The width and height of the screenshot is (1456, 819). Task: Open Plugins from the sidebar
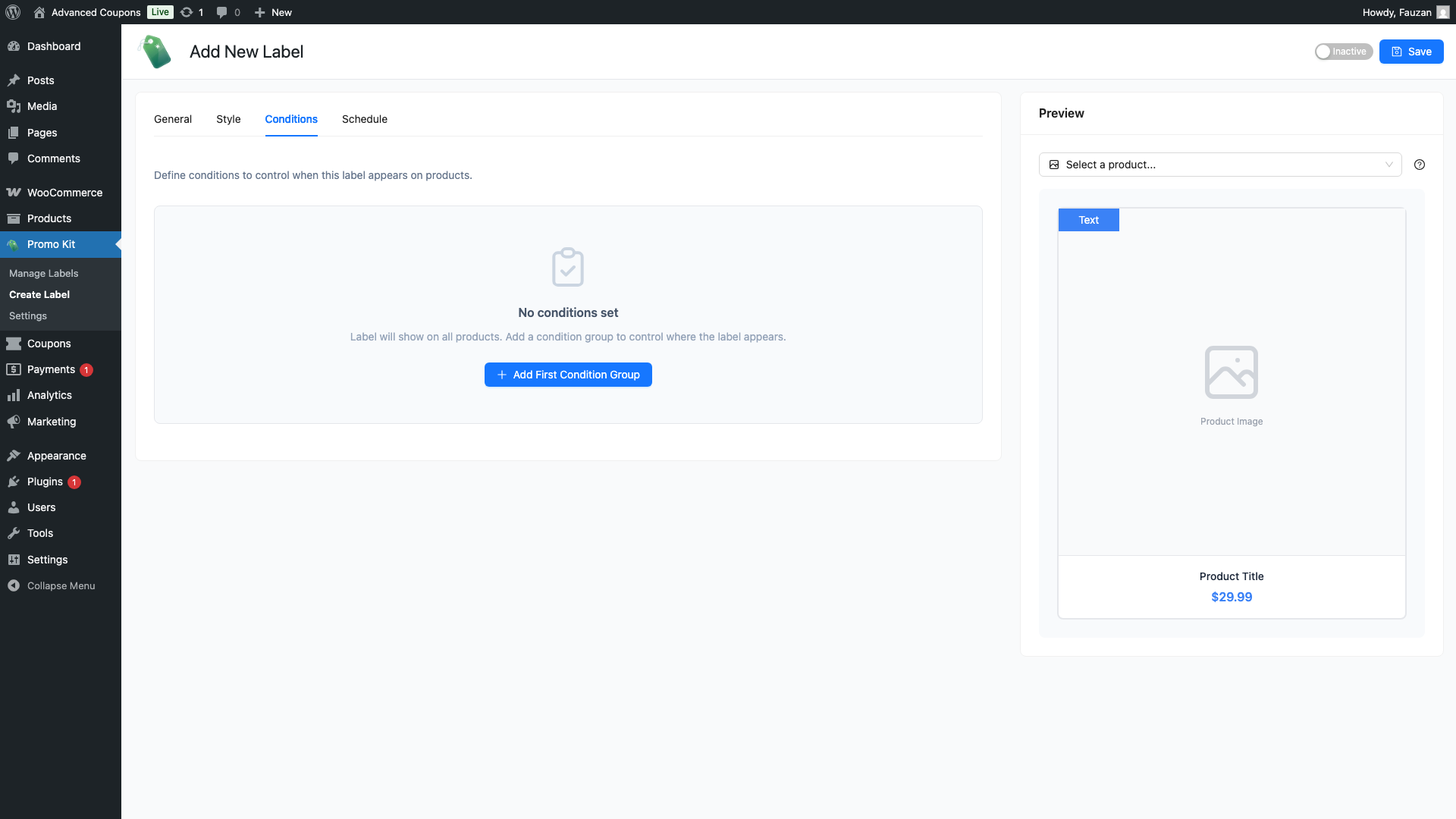click(x=45, y=482)
